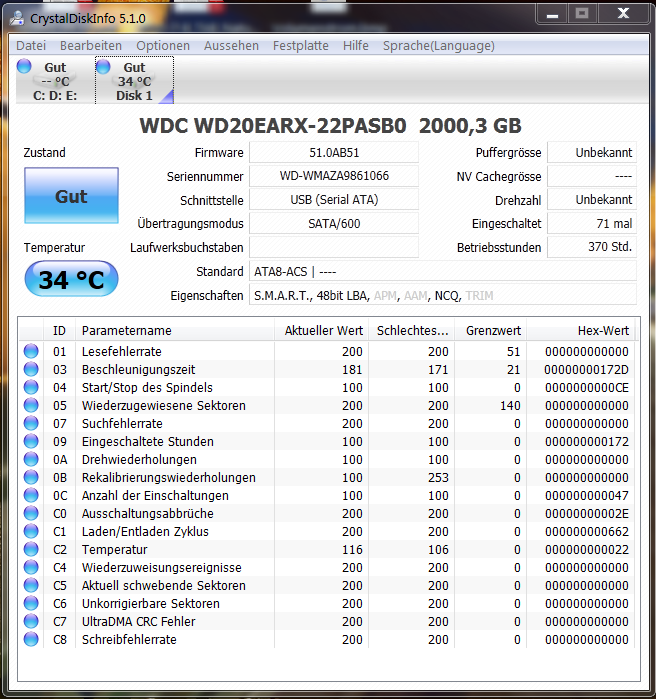Screen dimensions: 656x699
Task: Click status orb for Wiederzuweisungsereignisse
Action: (31, 567)
